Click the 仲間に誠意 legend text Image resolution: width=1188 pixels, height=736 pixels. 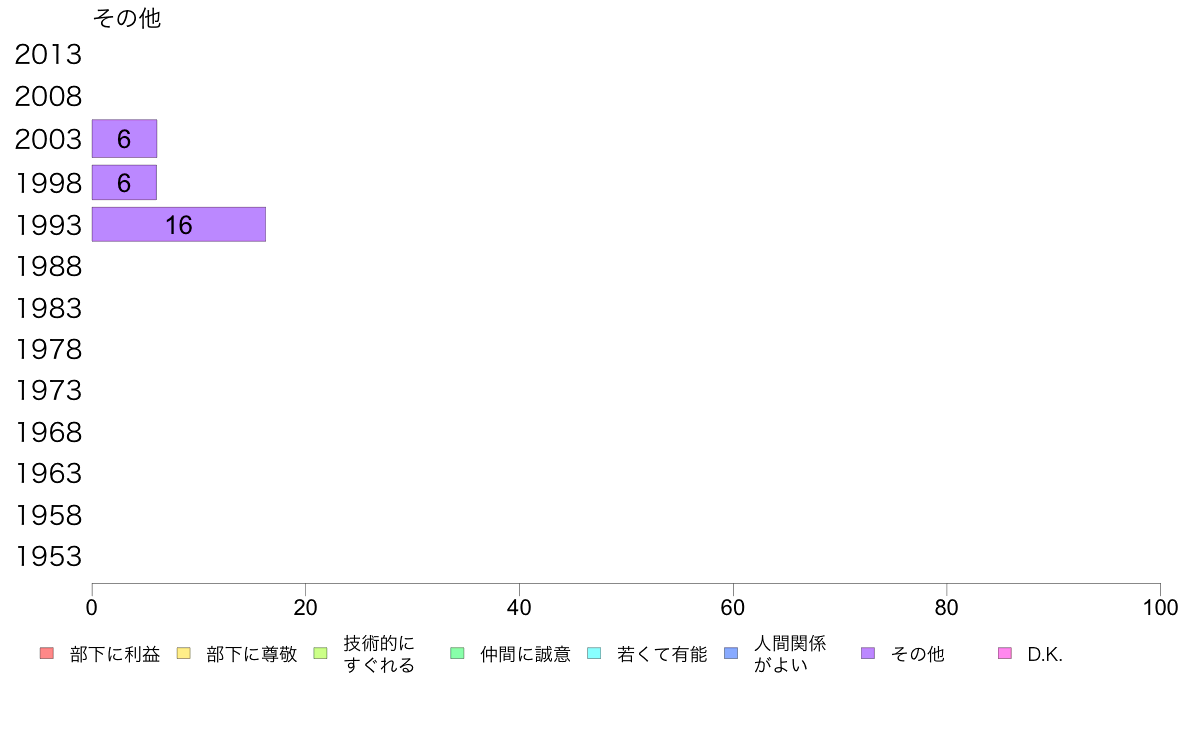[525, 654]
